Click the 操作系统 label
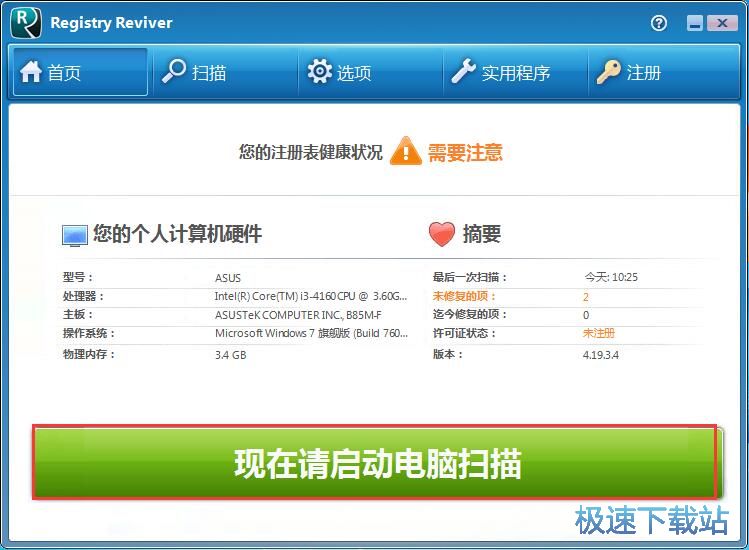The image size is (749, 550). click(x=89, y=333)
